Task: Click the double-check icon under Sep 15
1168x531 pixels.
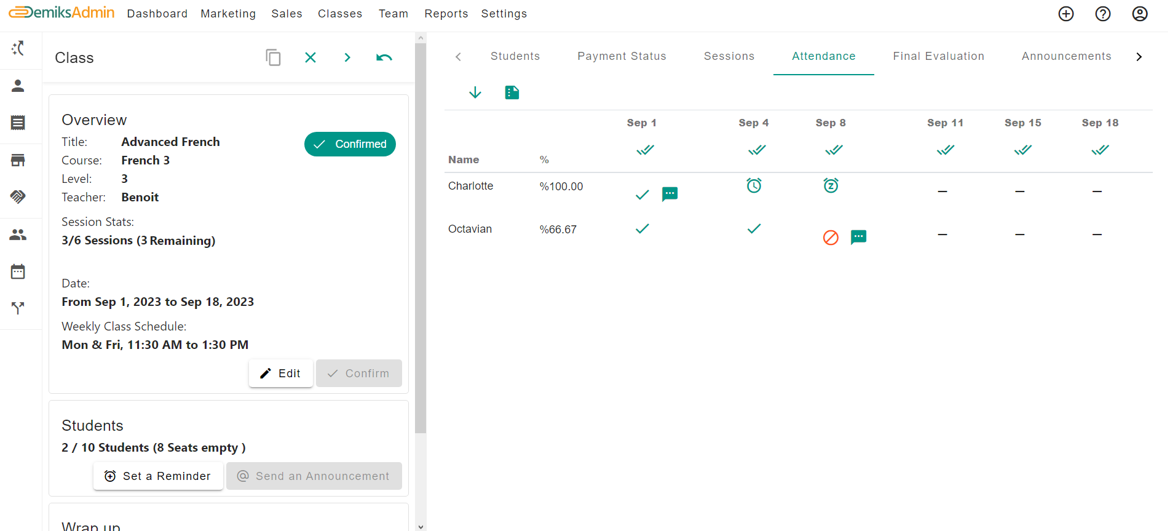Action: tap(1023, 150)
